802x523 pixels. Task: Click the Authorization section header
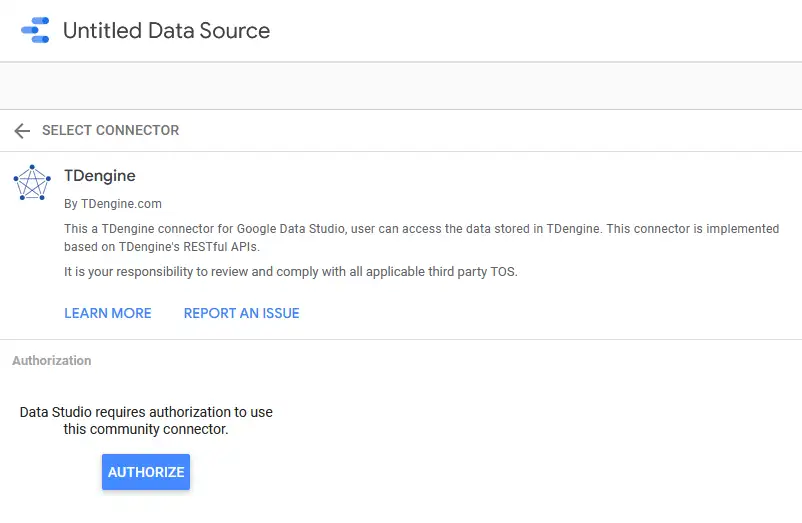tap(51, 360)
